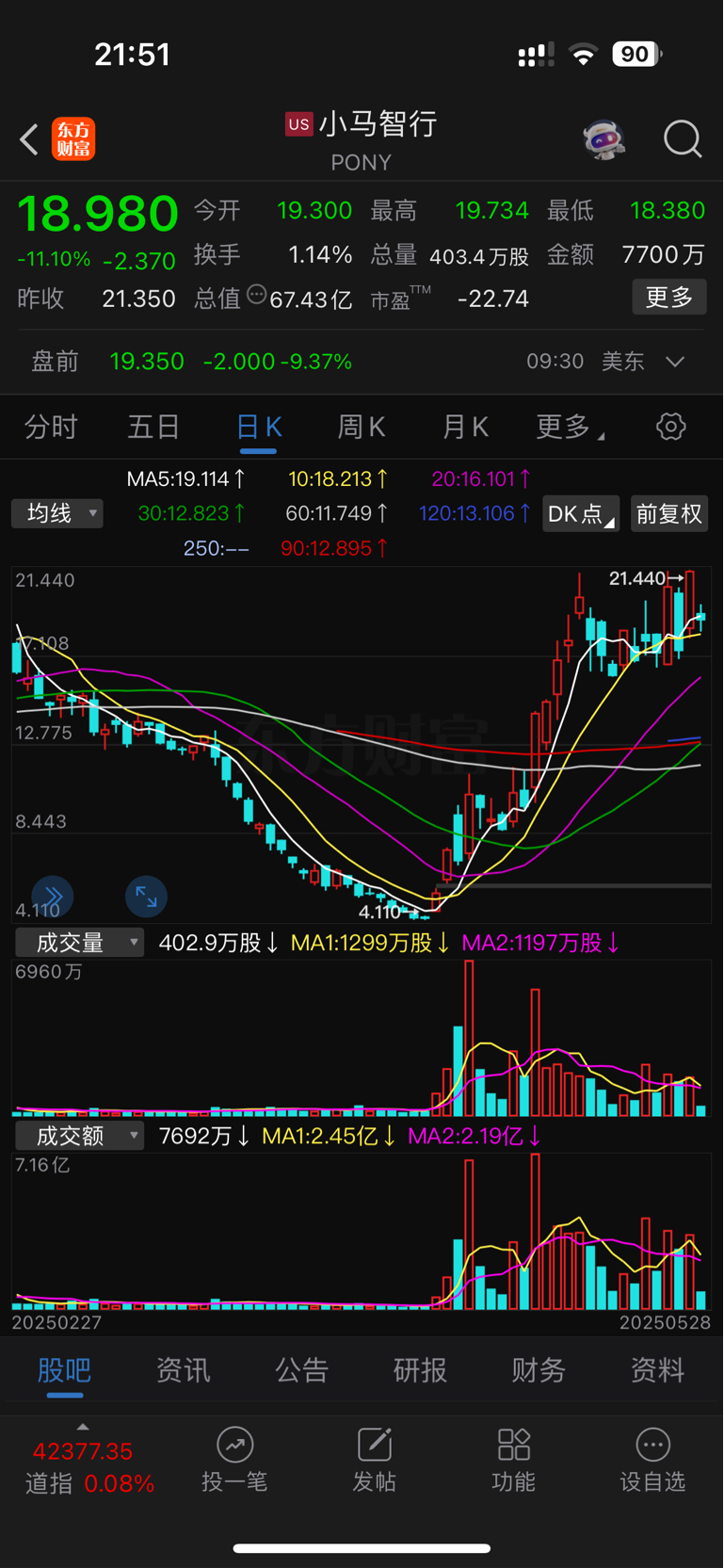The height and width of the screenshot is (1568, 724).
Task: Tap the 250:-- moving average label
Action: pos(217,548)
